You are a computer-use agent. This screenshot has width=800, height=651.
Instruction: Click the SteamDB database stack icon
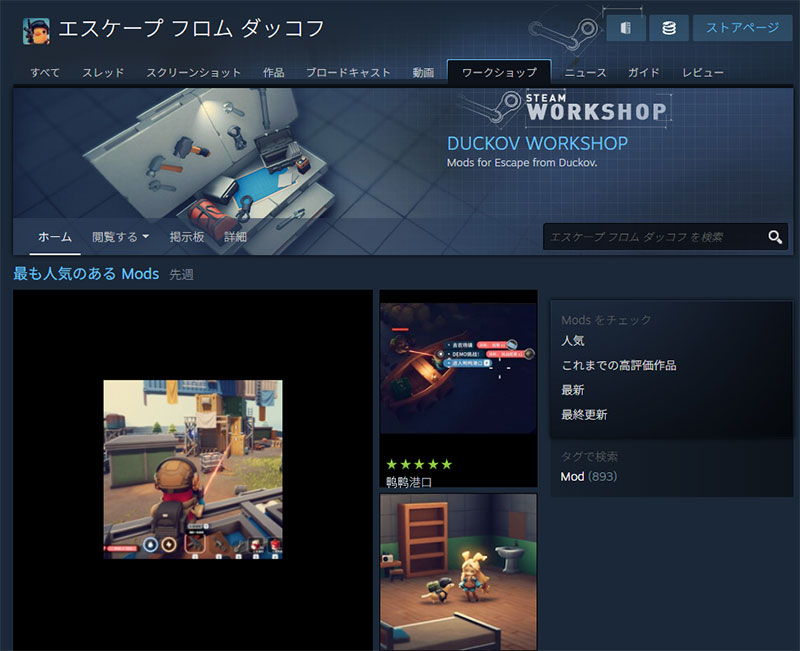[669, 28]
